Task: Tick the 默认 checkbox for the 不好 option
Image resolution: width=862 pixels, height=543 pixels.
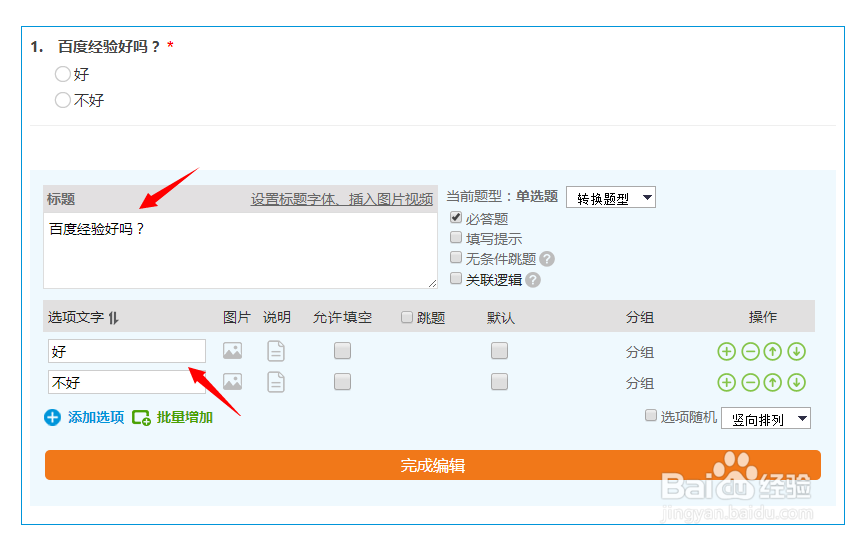Action: click(499, 381)
